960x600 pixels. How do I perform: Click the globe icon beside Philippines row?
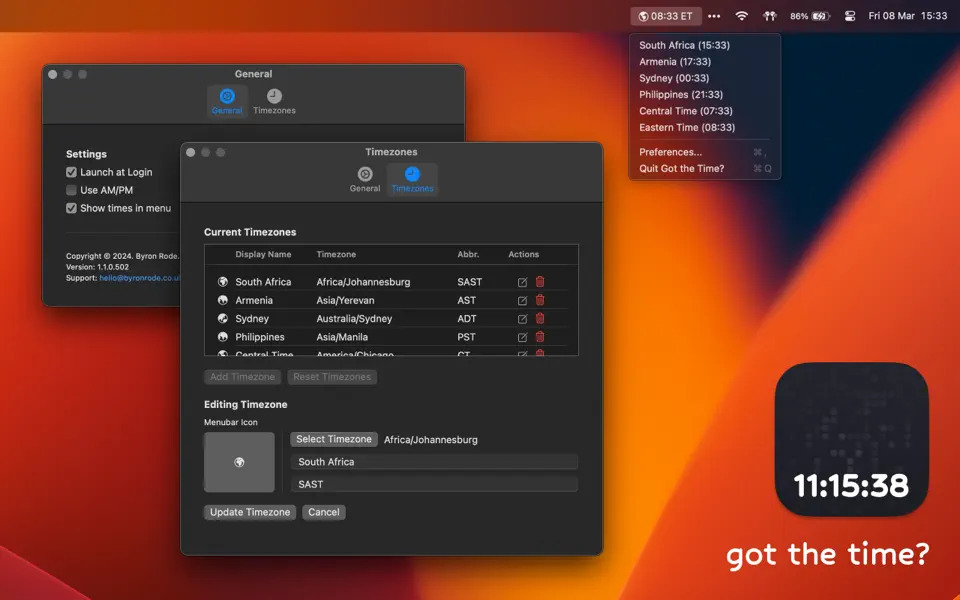click(223, 337)
